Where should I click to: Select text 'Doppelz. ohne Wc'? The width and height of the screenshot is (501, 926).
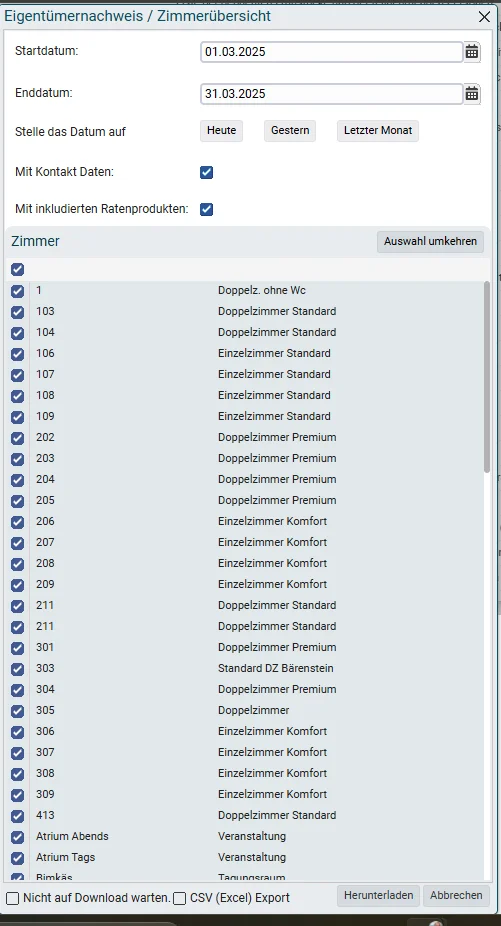[x=262, y=290]
